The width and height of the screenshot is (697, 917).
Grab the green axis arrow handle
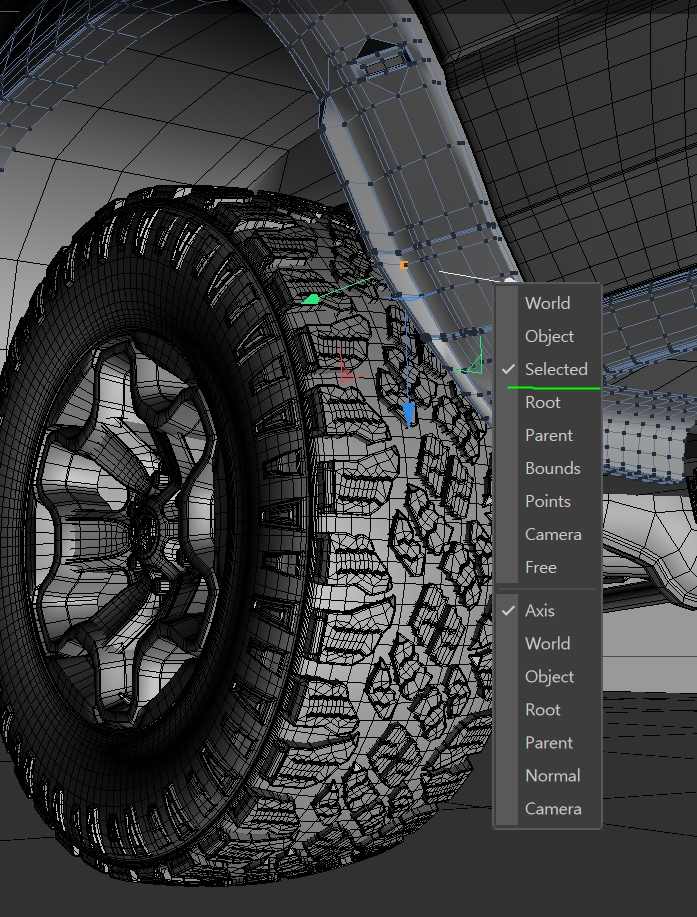coord(310,299)
